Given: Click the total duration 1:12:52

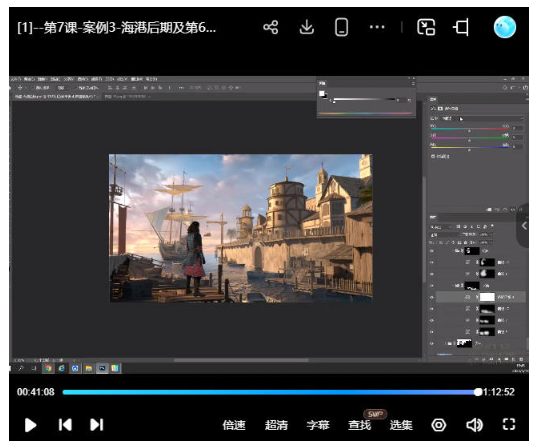Looking at the screenshot, I should [499, 392].
